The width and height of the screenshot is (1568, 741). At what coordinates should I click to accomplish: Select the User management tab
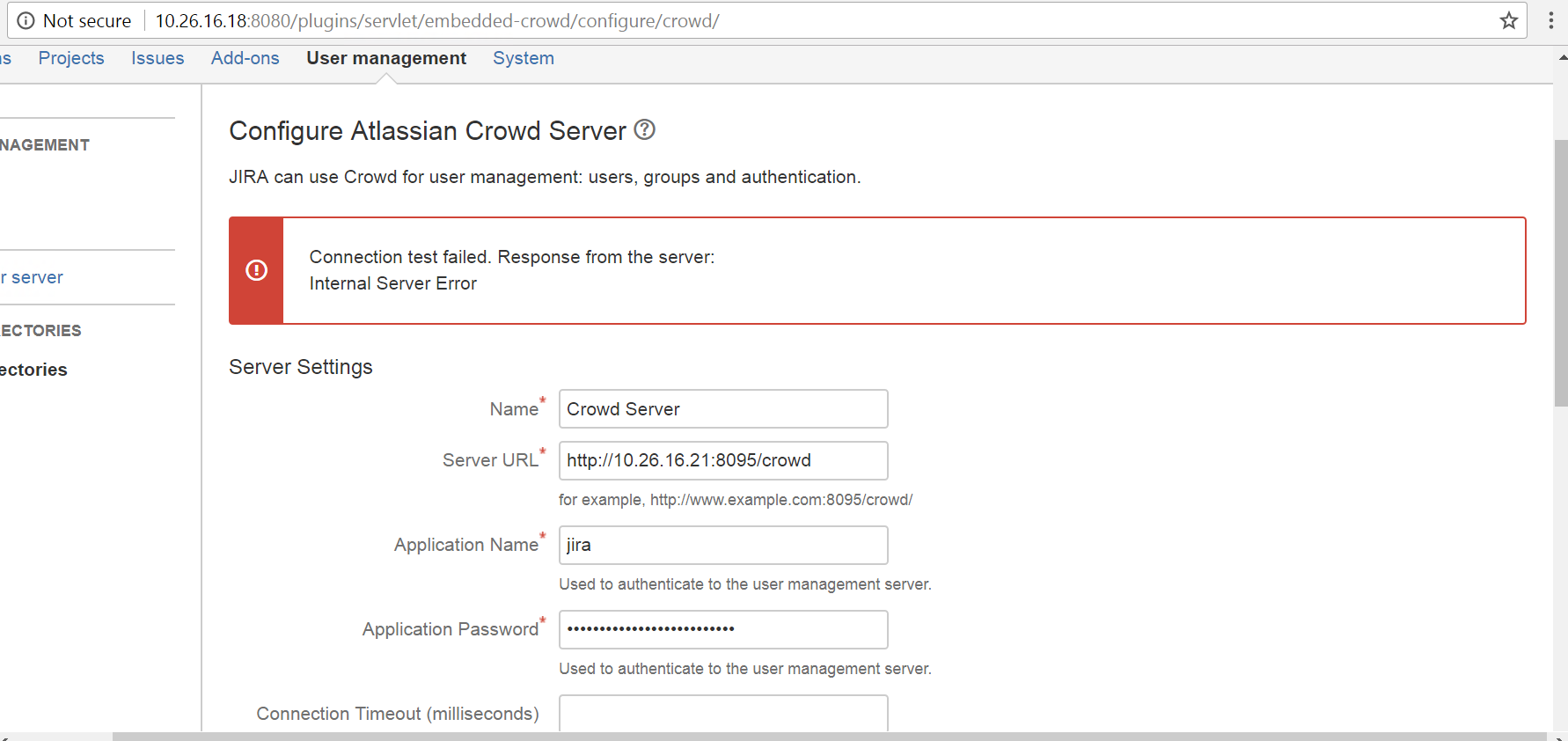(386, 58)
